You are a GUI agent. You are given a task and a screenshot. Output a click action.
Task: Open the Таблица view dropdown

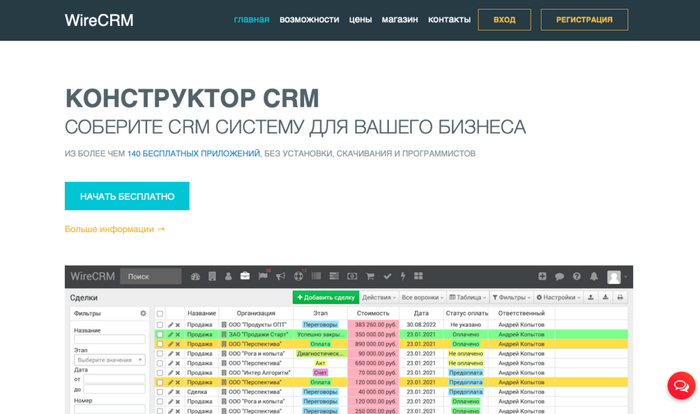pyautogui.click(x=467, y=297)
